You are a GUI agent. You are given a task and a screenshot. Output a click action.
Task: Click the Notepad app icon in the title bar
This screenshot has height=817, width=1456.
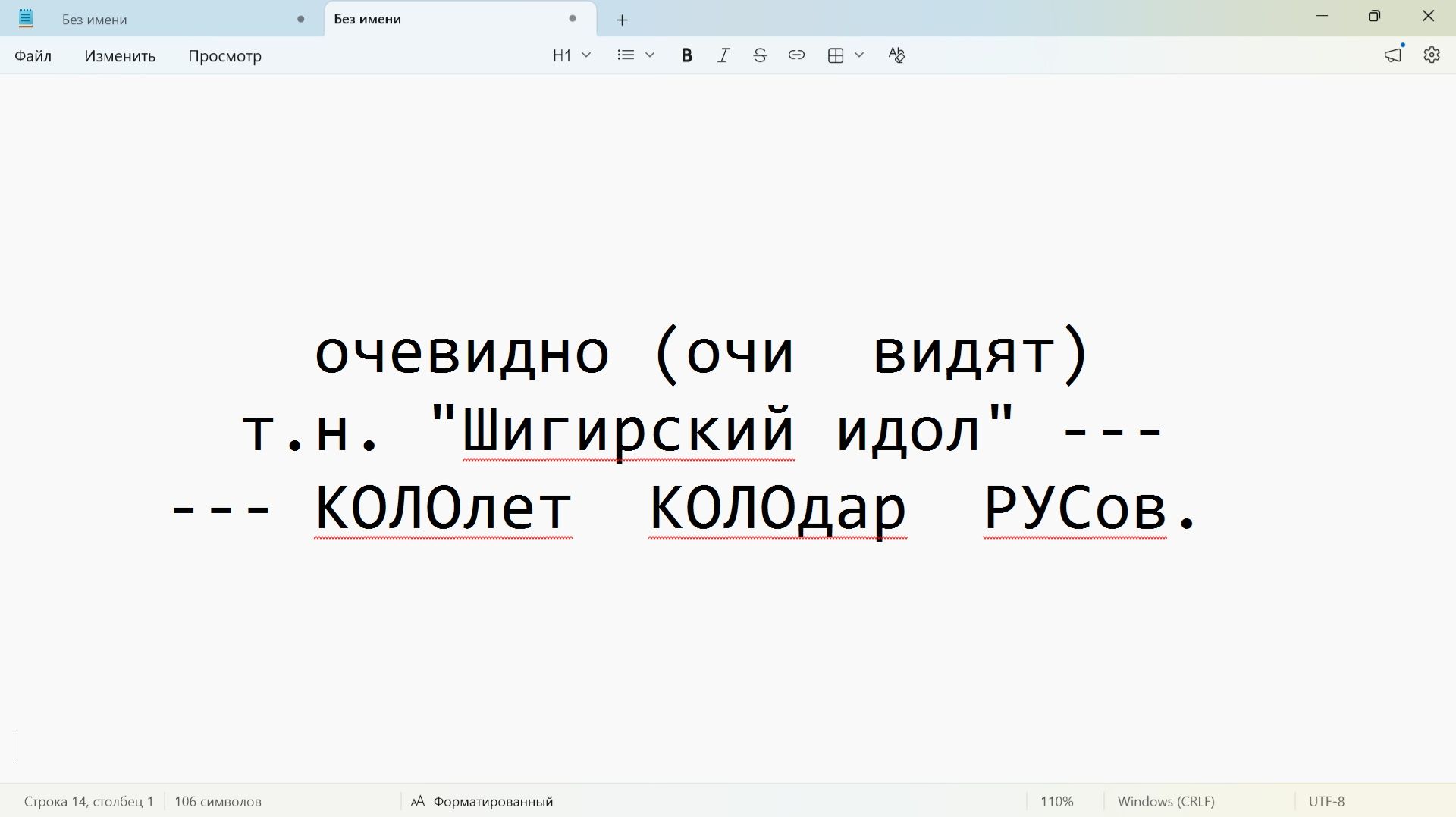point(26,19)
